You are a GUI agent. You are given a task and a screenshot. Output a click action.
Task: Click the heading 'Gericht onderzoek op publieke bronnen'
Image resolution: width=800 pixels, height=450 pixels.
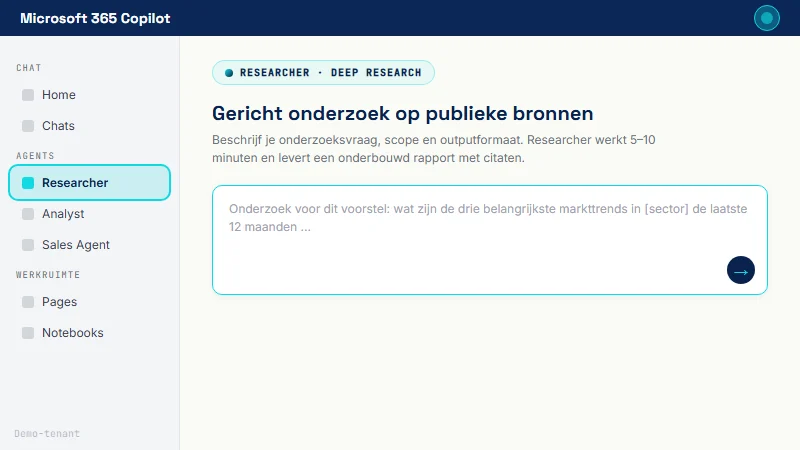tap(403, 113)
